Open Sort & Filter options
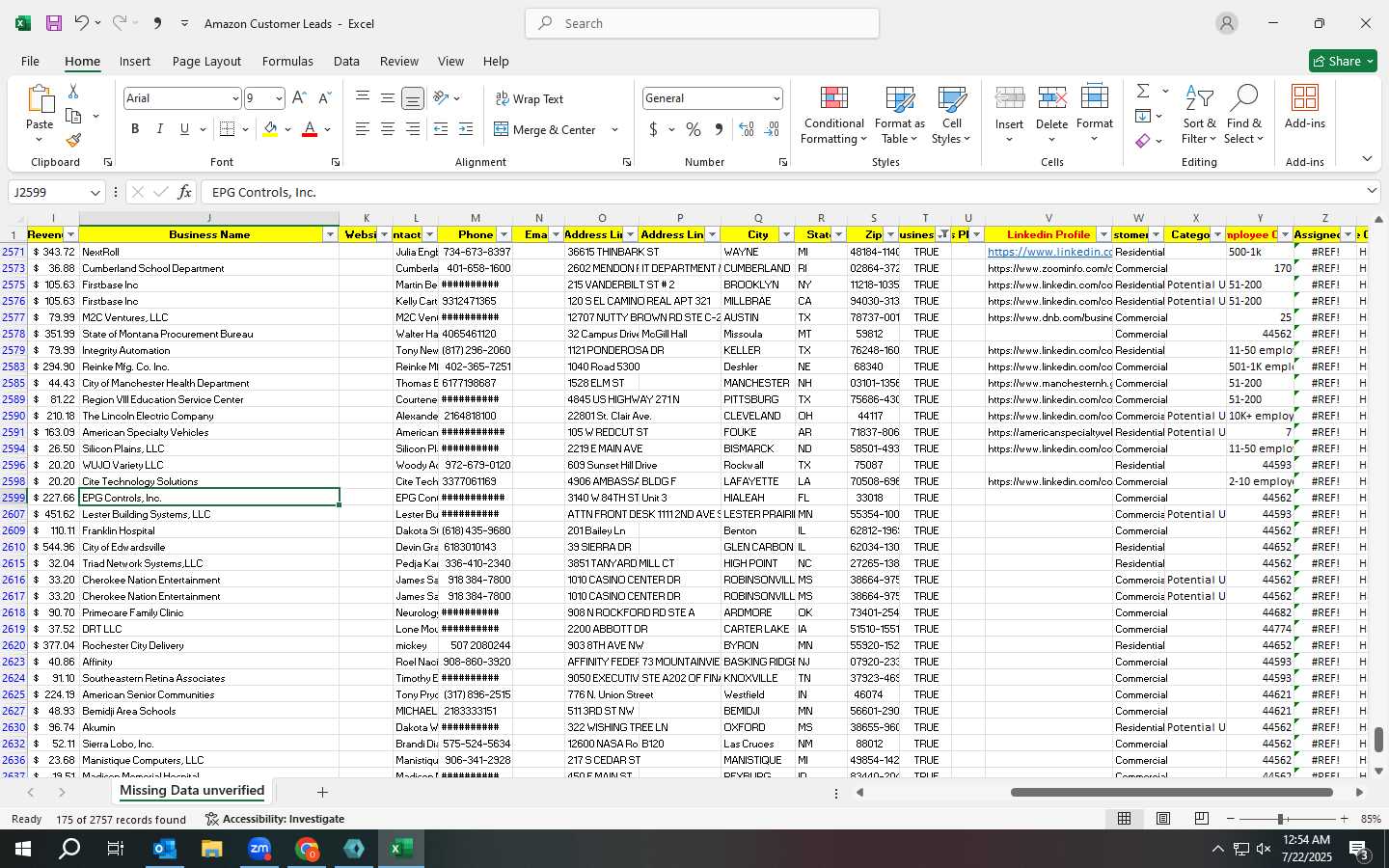Screen dimensions: 1389x868 click(x=1199, y=116)
